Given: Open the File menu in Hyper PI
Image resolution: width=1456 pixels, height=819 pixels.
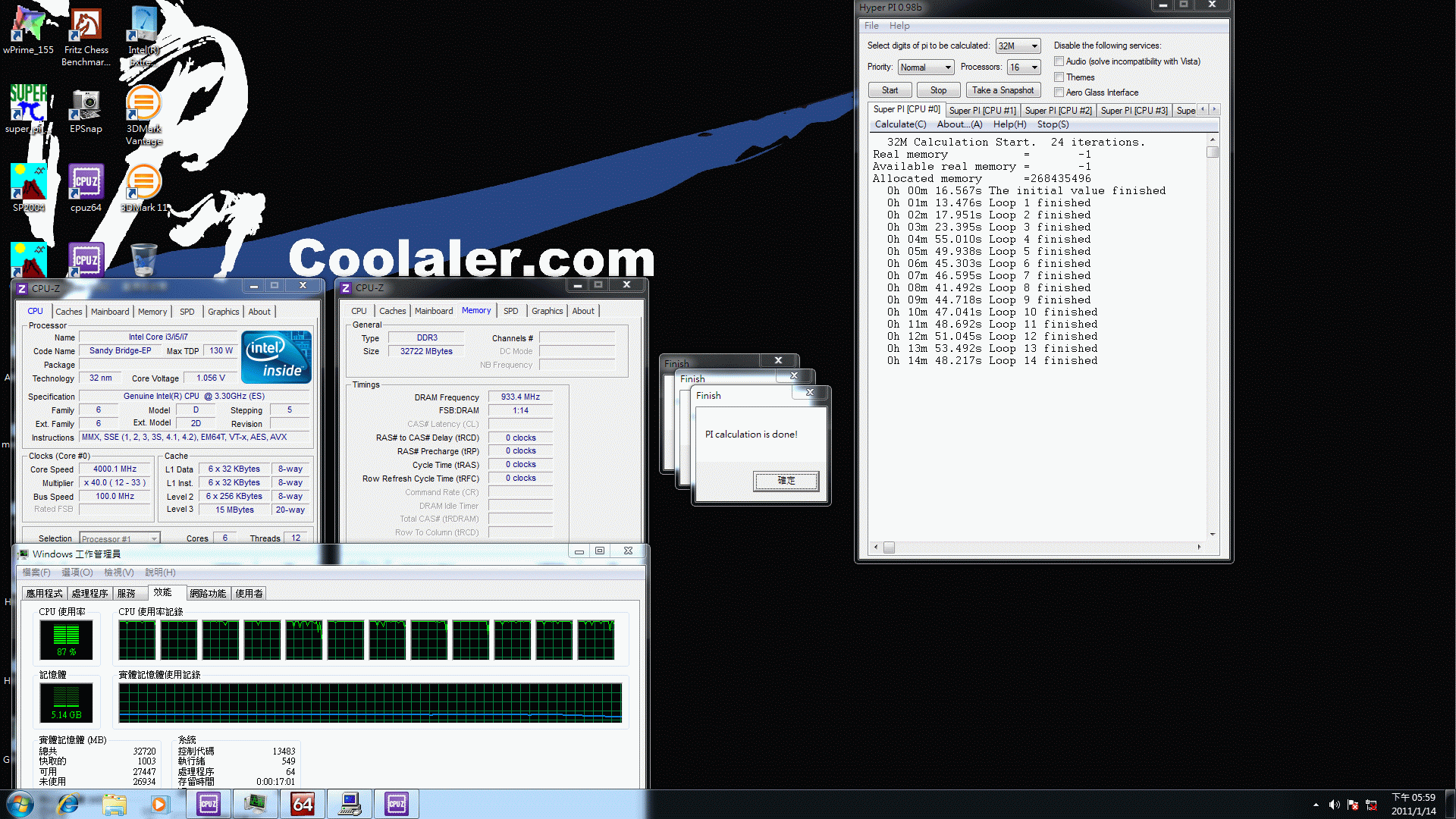Looking at the screenshot, I should pos(871,26).
